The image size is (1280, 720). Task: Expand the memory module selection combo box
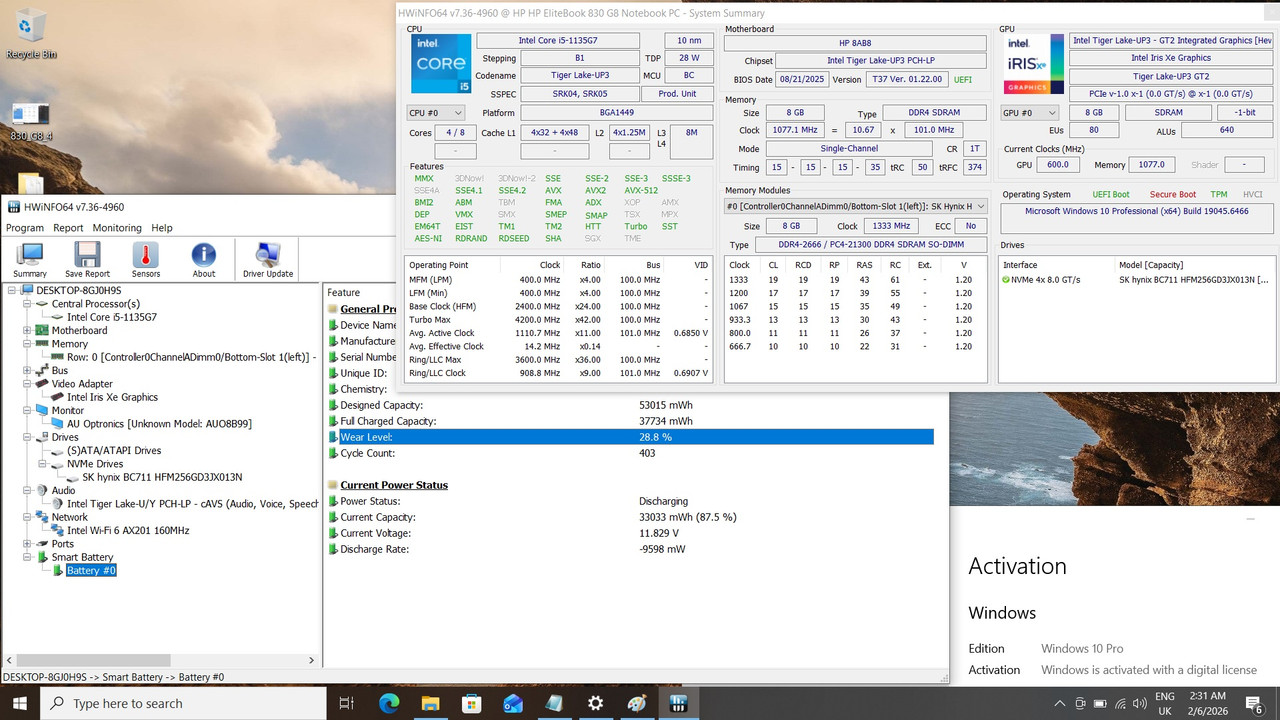pyautogui.click(x=856, y=206)
